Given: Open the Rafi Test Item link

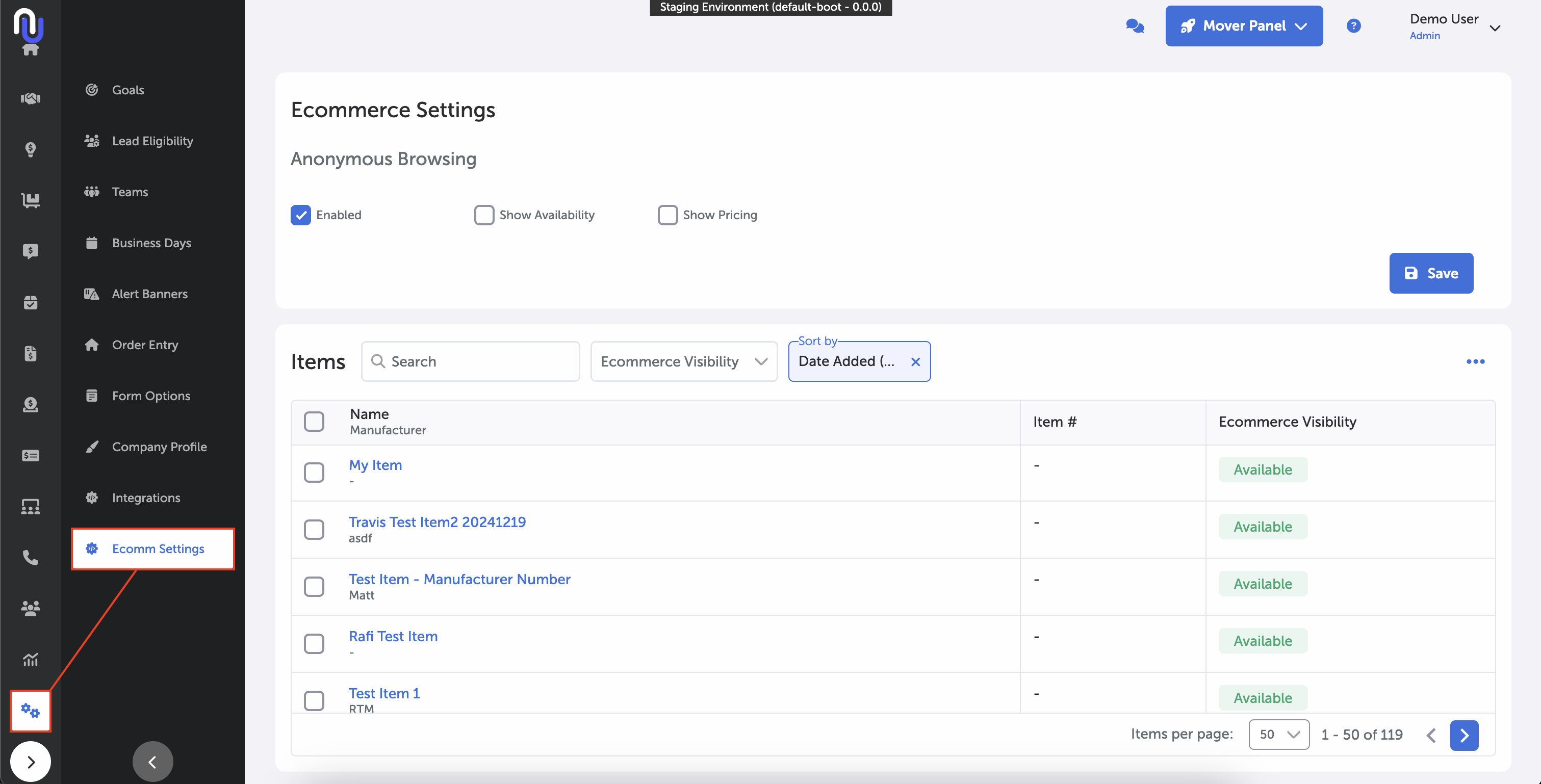Looking at the screenshot, I should (x=393, y=636).
